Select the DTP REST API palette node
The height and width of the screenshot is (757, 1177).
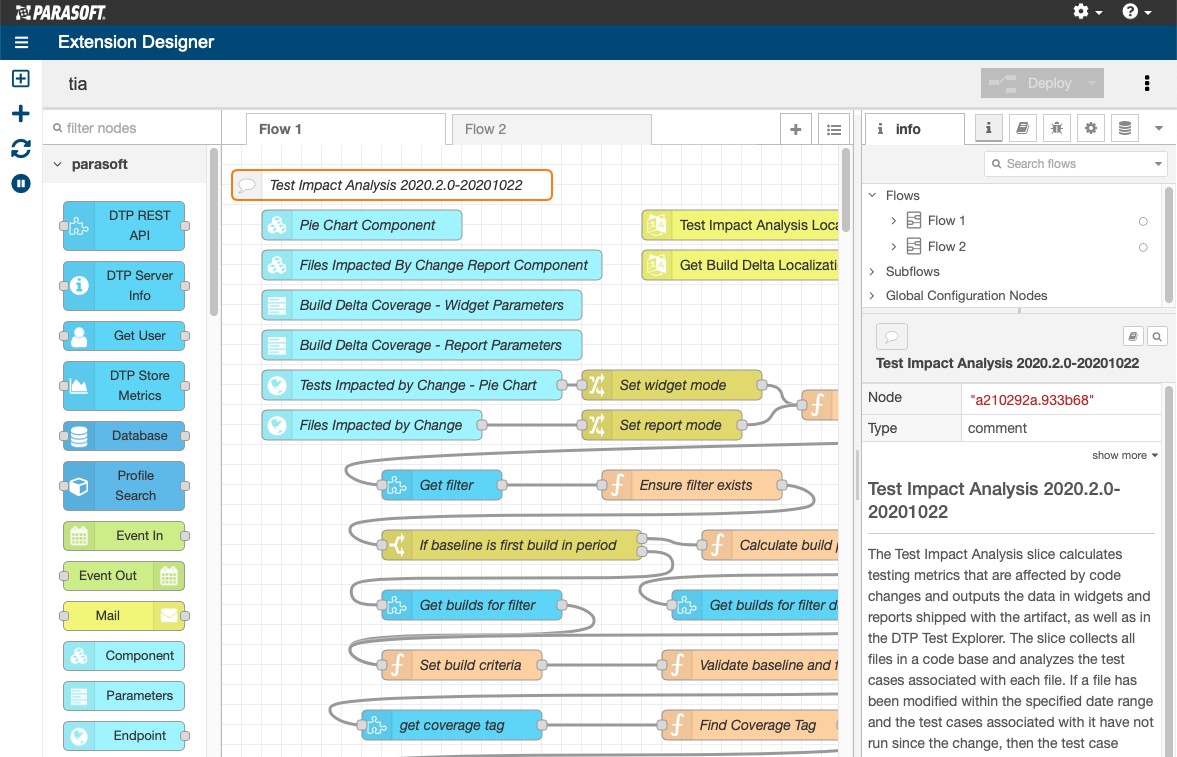point(124,225)
